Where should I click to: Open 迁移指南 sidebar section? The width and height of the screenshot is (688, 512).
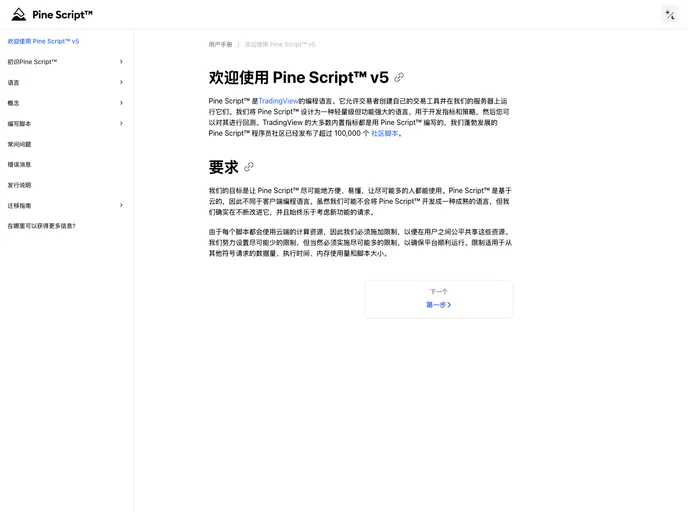pyautogui.click(x=19, y=206)
